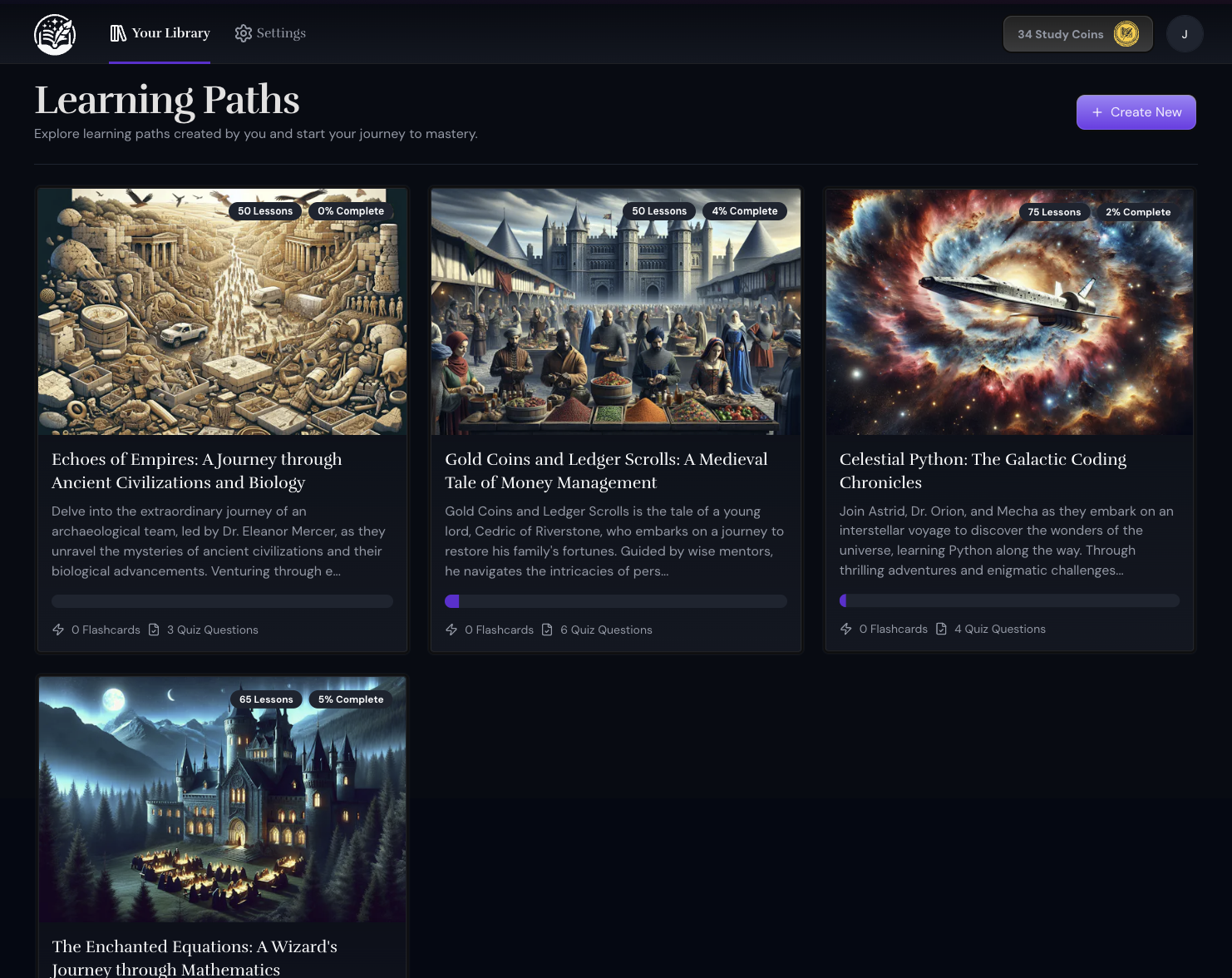Open The Enchanted Equations title link

click(195, 957)
